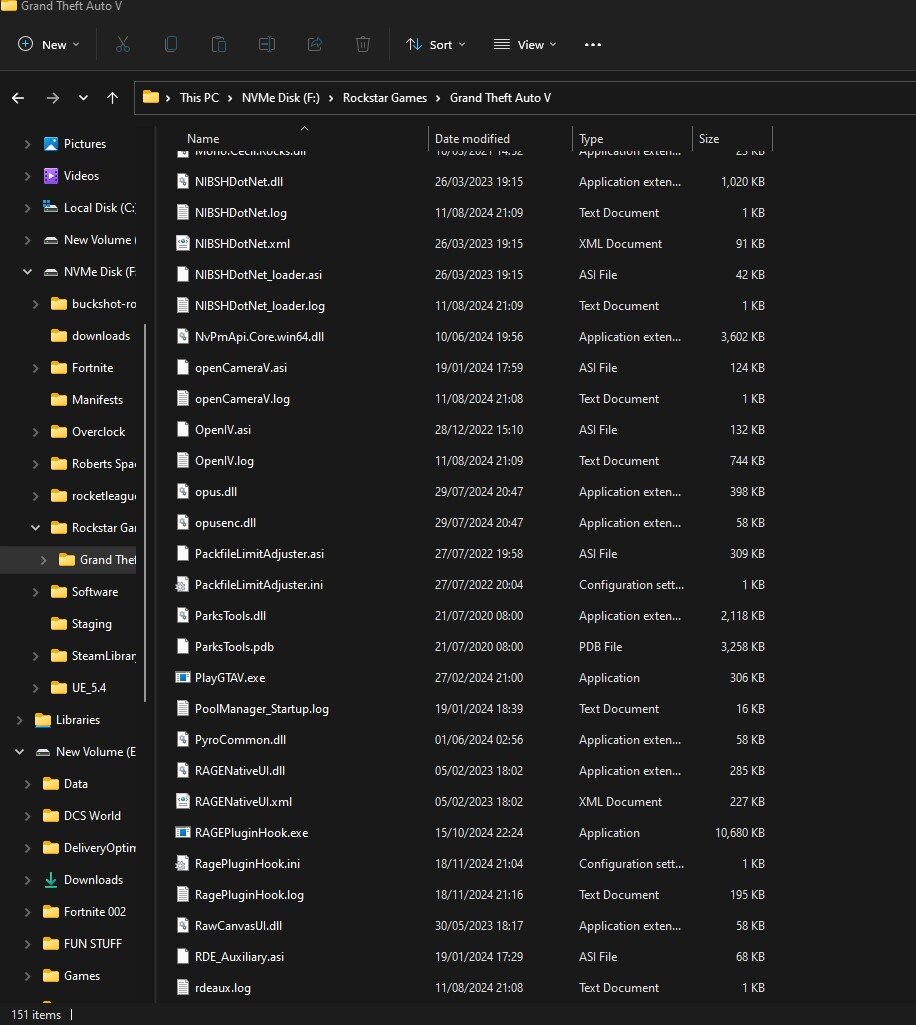Click the Delete trash can icon
The image size is (916, 1025).
(363, 45)
